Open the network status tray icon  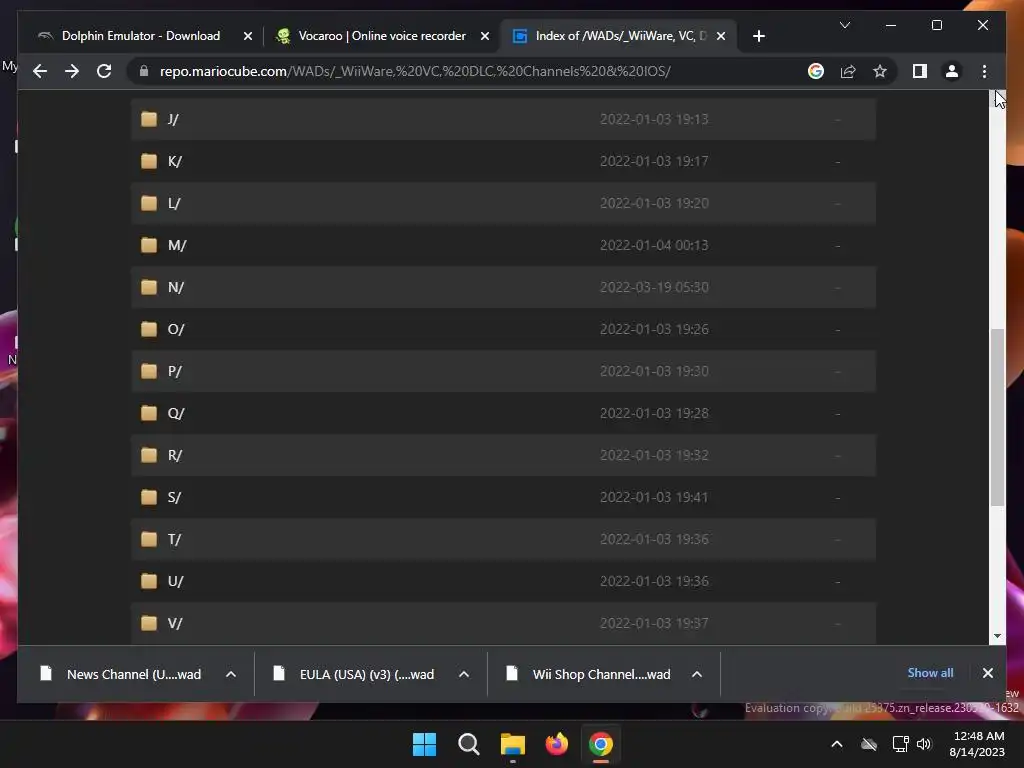pos(901,744)
